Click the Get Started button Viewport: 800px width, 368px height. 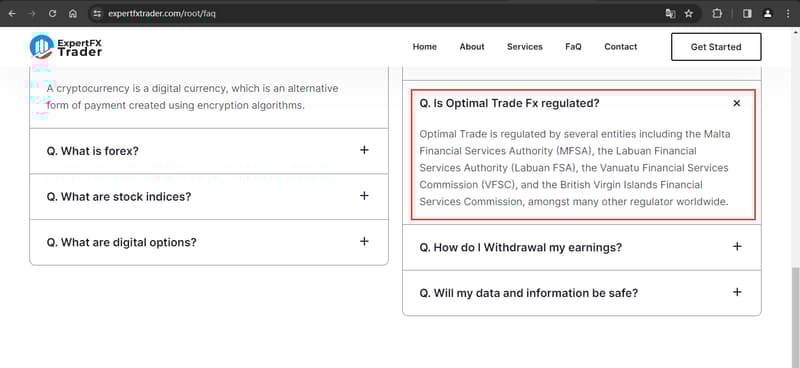[x=716, y=47]
